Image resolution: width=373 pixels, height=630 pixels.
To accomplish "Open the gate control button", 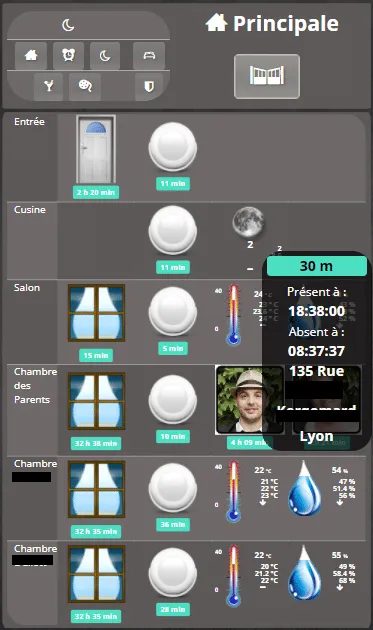I will click(x=267, y=76).
